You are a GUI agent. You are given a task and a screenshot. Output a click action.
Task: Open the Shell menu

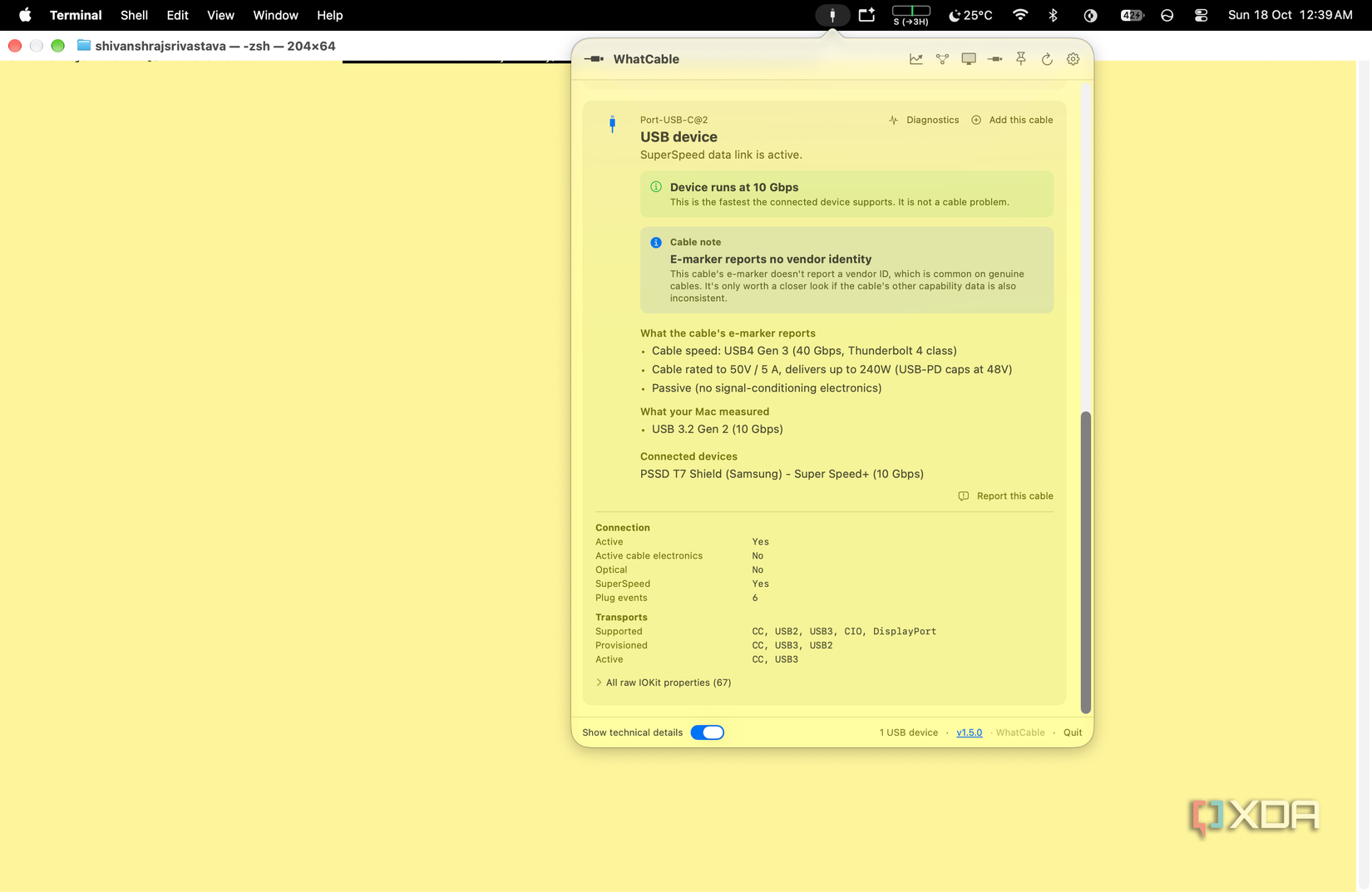coord(134,15)
